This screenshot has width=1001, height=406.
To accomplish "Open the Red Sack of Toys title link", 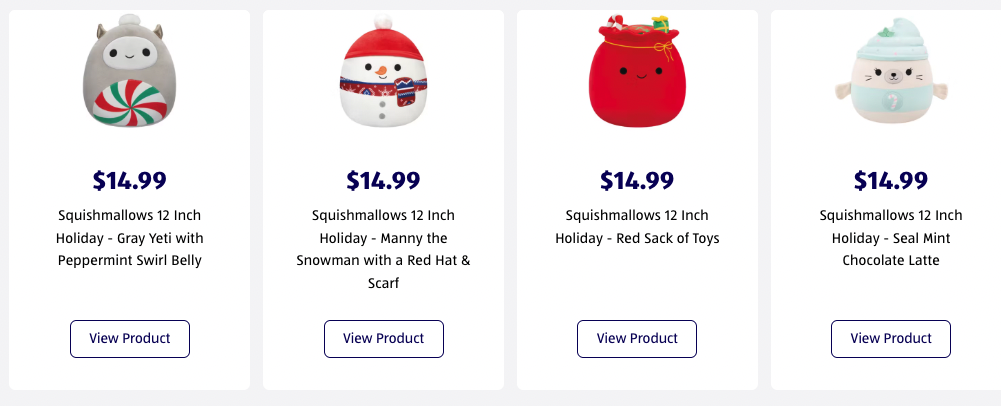I will pyautogui.click(x=637, y=227).
